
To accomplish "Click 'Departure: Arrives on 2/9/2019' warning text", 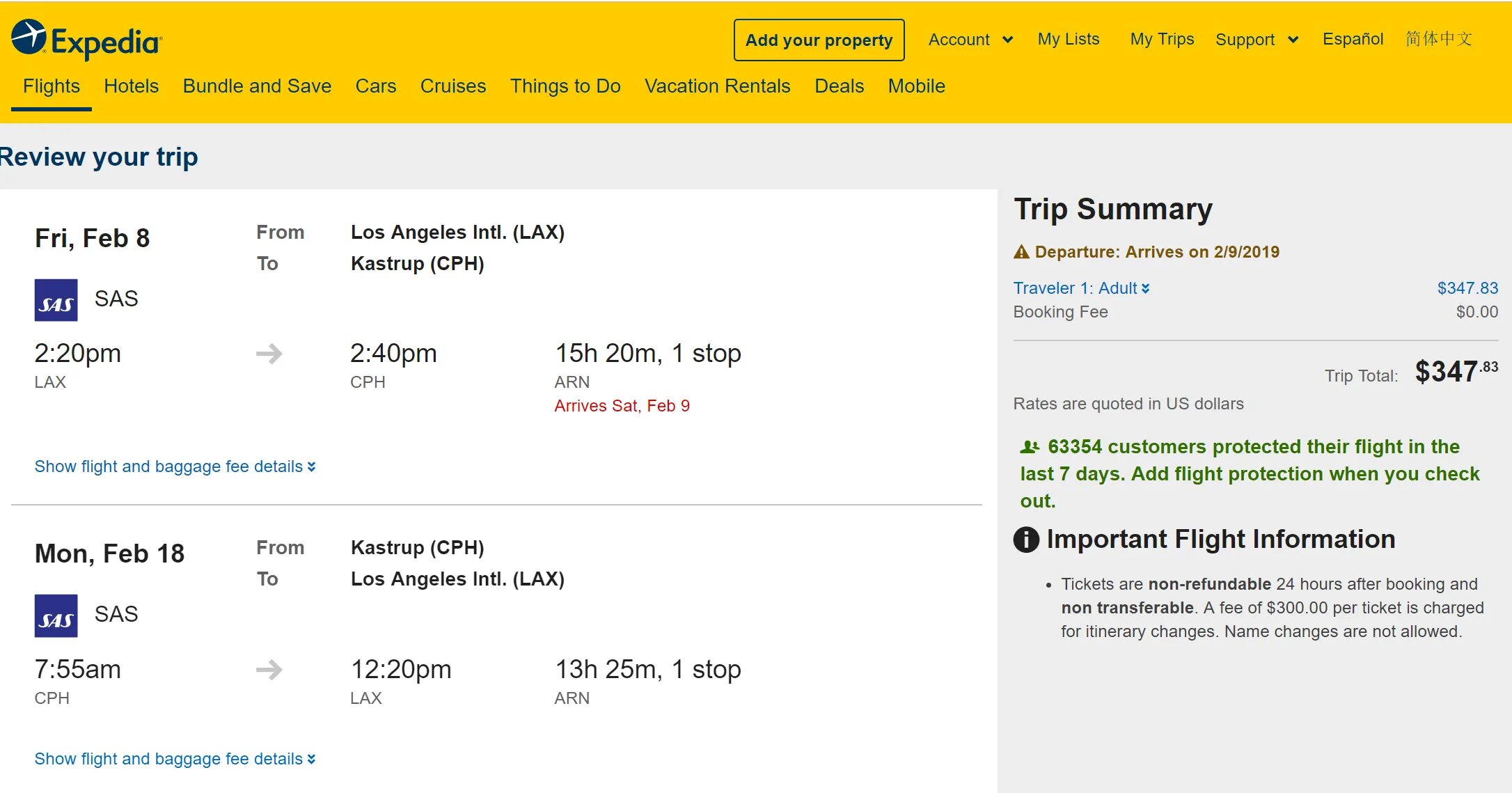I will [x=1157, y=252].
